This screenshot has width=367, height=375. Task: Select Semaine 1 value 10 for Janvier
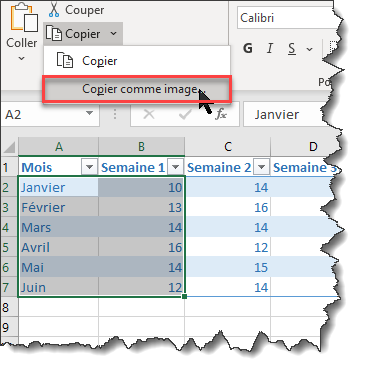(141, 188)
